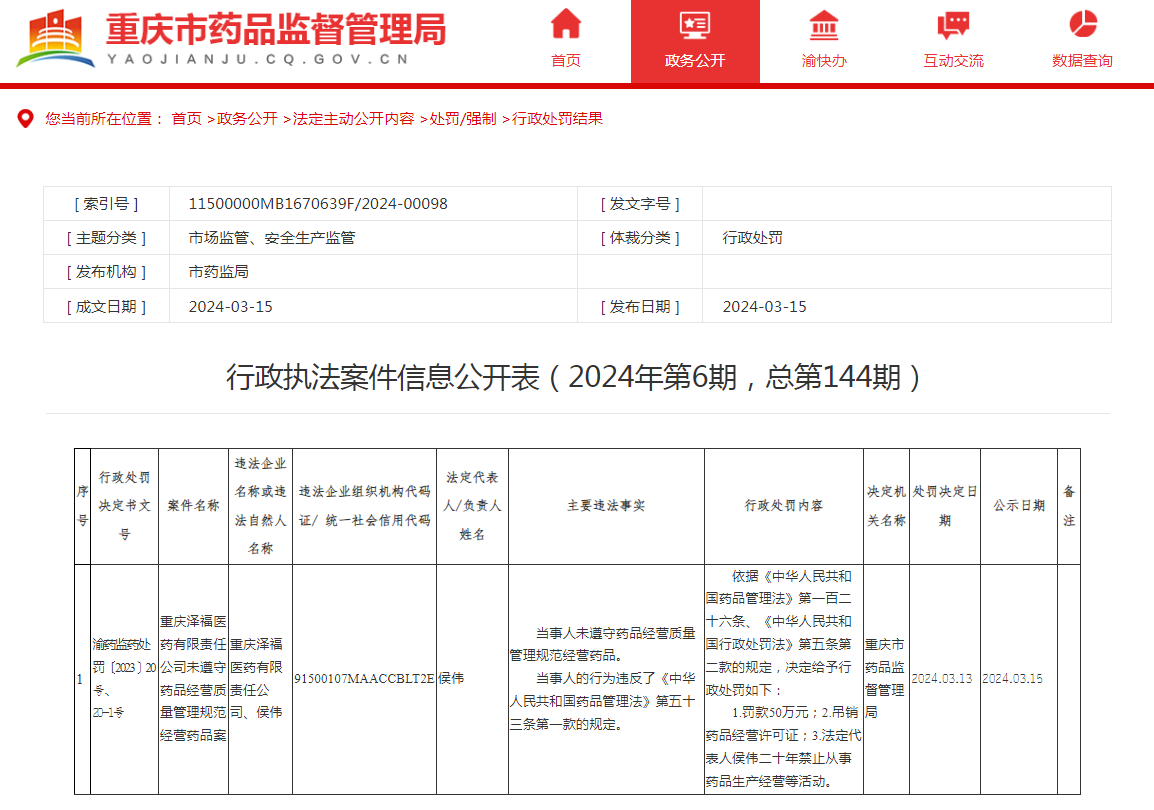1154x810 pixels.
Task: Click the location pin icon in breadcrumb
Action: [x=26, y=118]
